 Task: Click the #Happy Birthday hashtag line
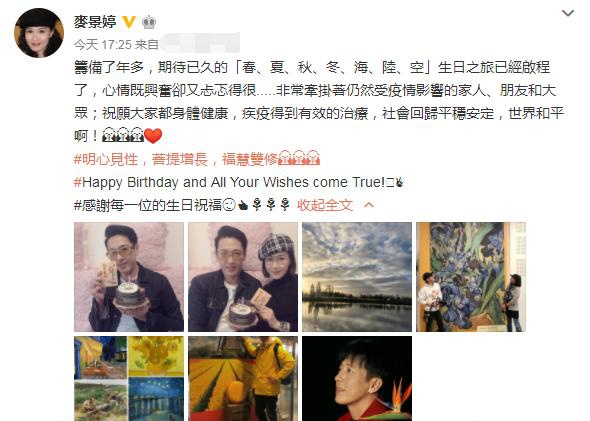click(239, 182)
